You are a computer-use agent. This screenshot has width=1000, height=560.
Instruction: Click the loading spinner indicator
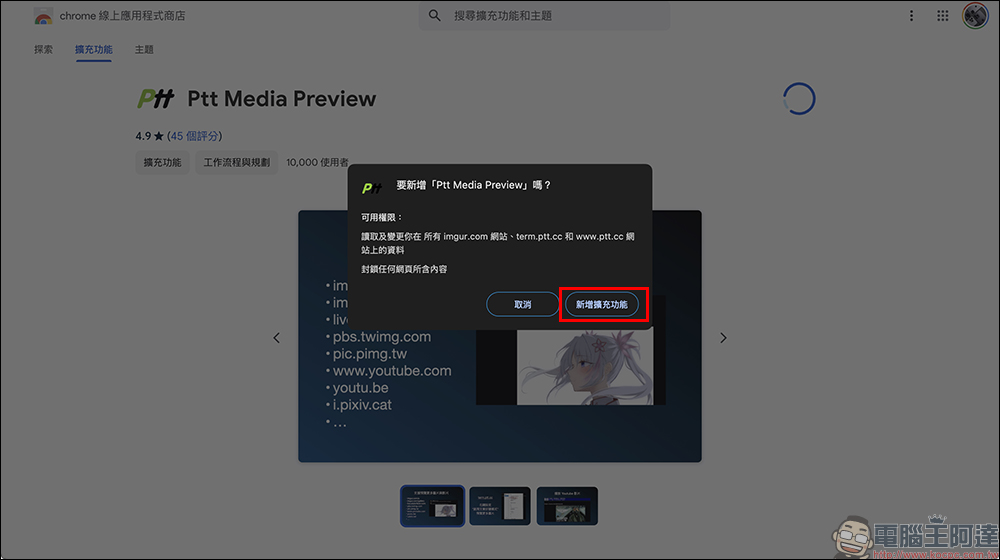(798, 99)
